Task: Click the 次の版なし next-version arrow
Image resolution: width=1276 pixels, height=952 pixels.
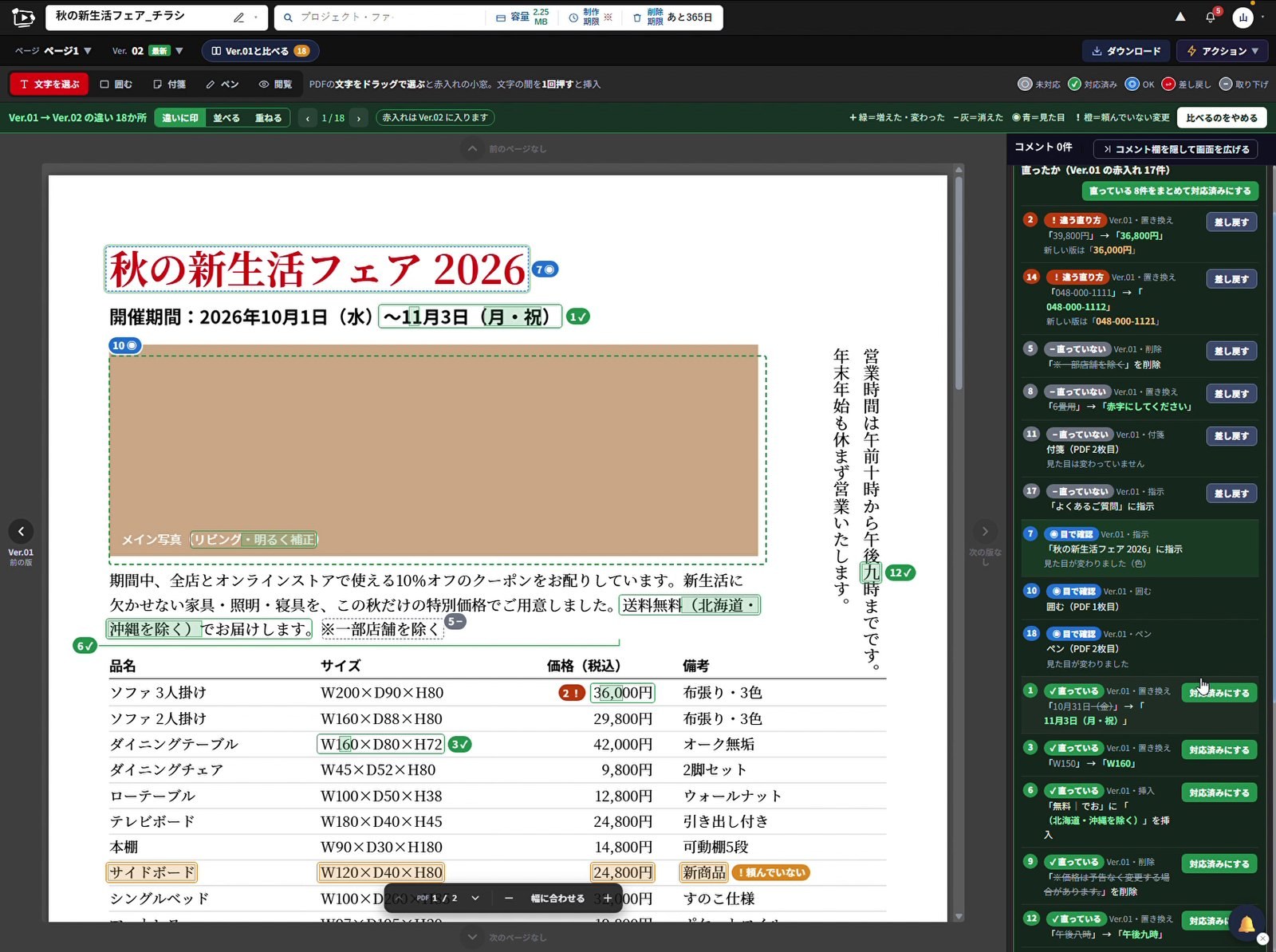Action: pyautogui.click(x=985, y=531)
